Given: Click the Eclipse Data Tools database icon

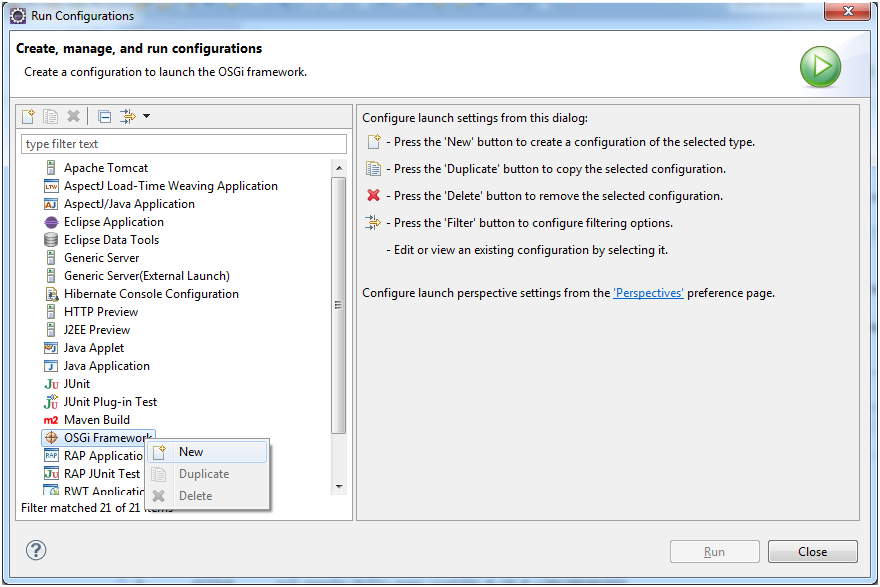Looking at the screenshot, I should point(51,240).
